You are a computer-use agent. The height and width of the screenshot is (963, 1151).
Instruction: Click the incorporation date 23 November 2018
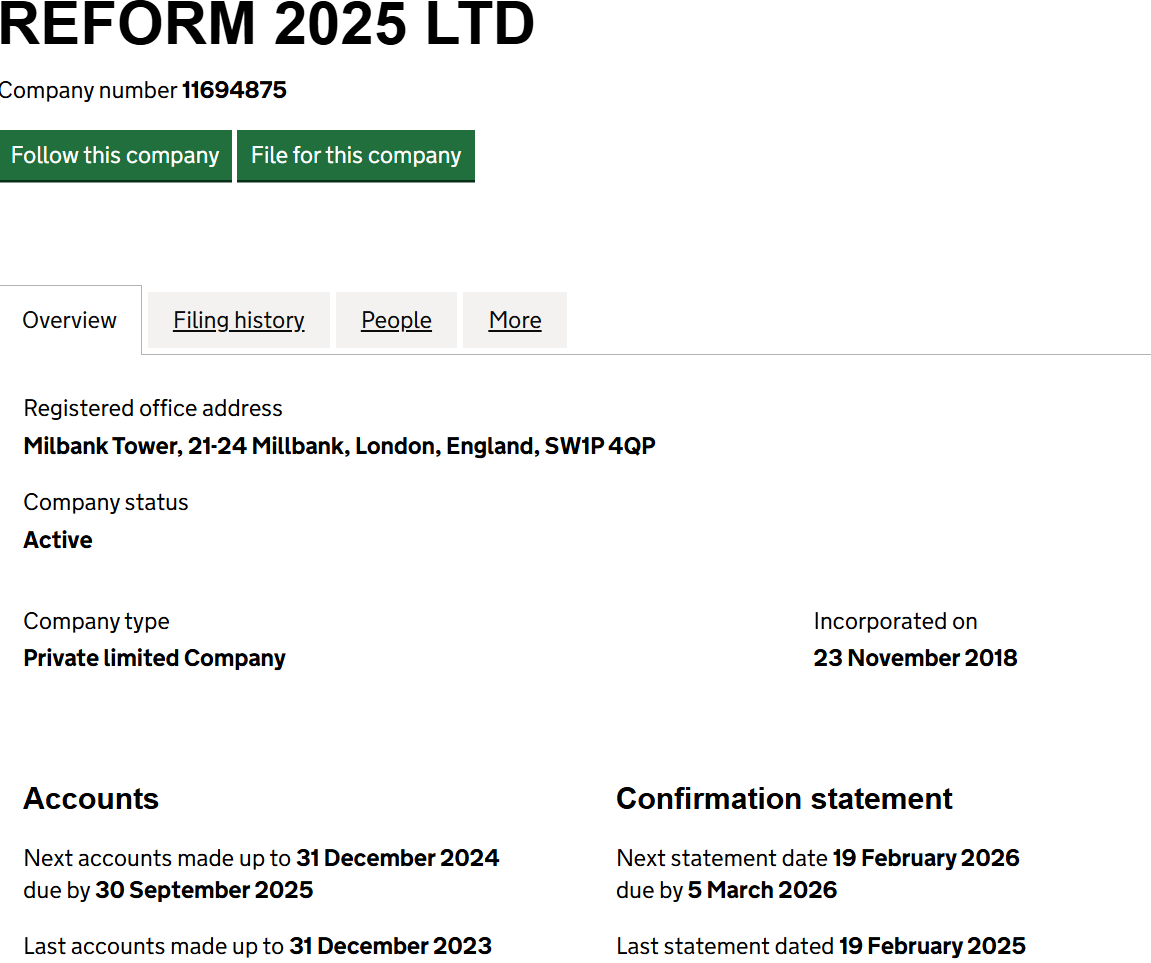tap(915, 658)
